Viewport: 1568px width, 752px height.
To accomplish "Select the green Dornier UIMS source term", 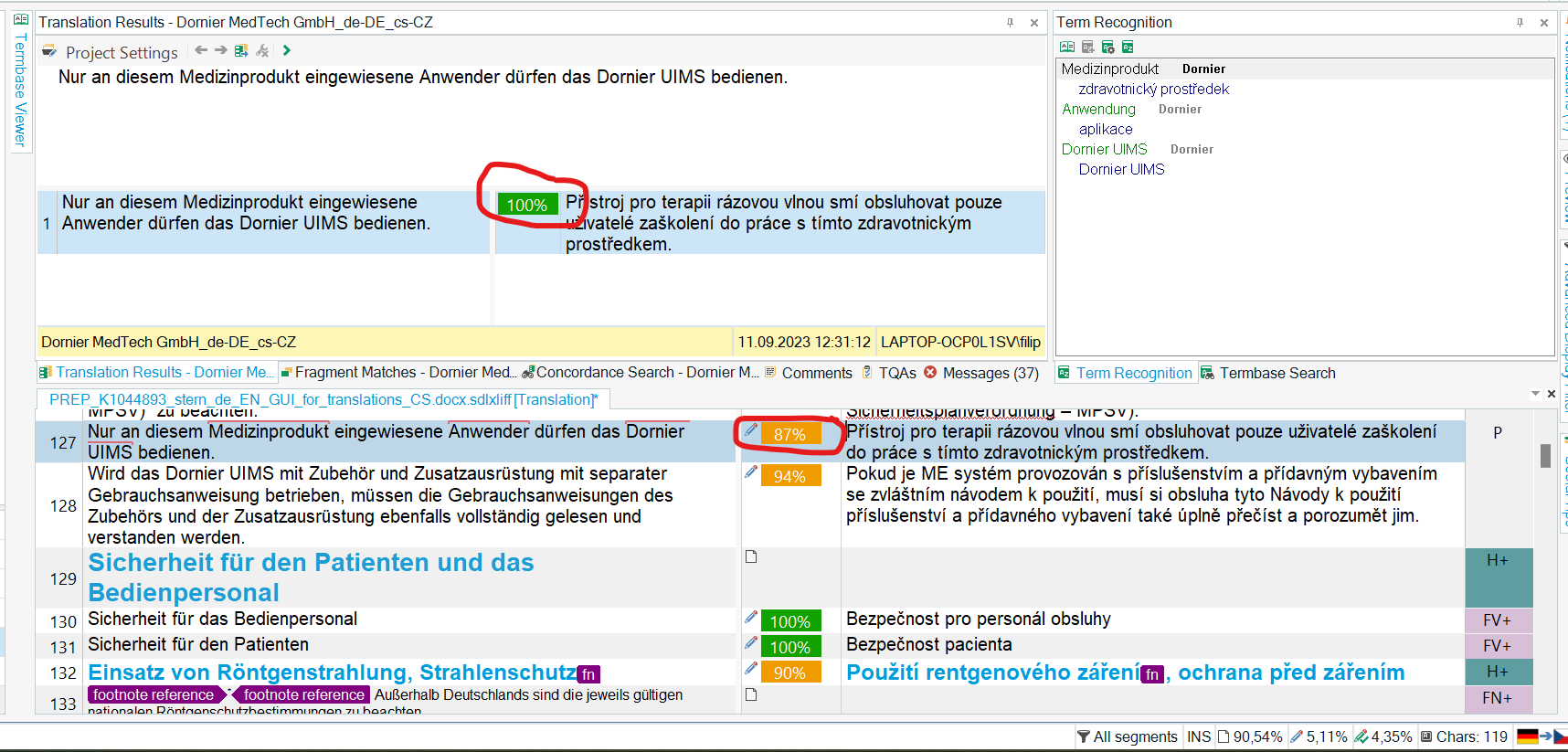I will coord(1104,149).
